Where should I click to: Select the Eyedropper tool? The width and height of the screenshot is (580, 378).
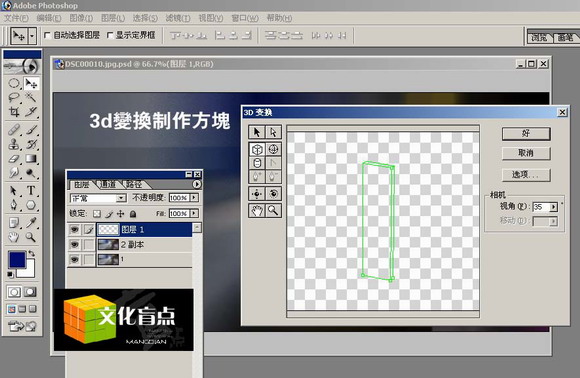(31, 222)
